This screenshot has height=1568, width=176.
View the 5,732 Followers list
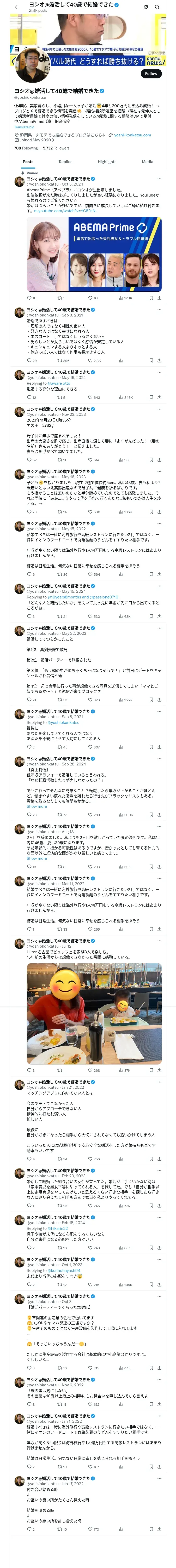click(56, 148)
